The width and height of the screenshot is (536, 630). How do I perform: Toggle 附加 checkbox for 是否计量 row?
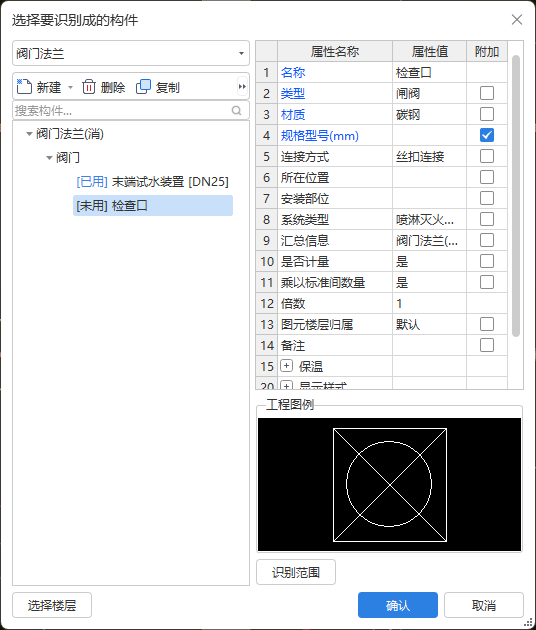coord(487,261)
